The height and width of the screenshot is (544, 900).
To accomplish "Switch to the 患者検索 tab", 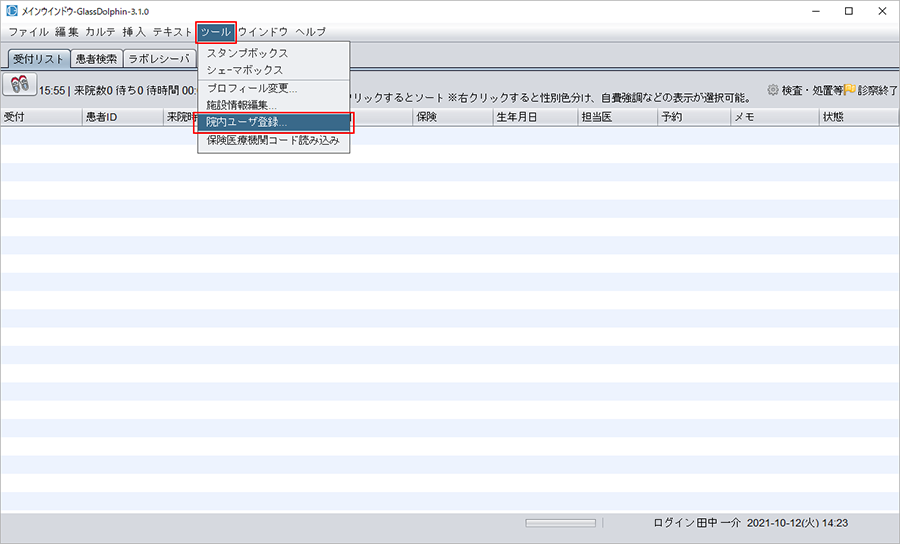I will coord(97,59).
